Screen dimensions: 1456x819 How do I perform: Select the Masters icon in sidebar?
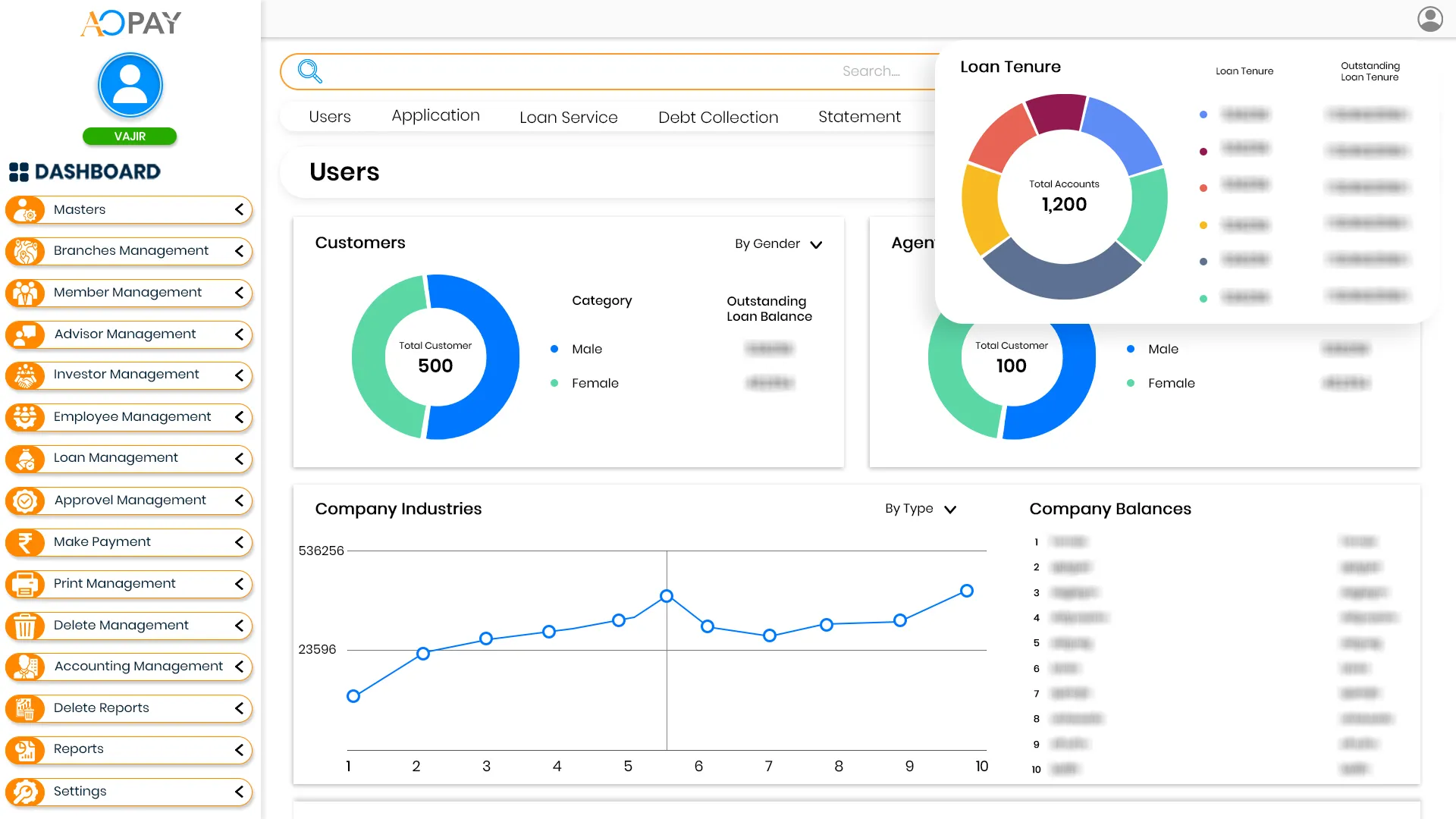(27, 210)
